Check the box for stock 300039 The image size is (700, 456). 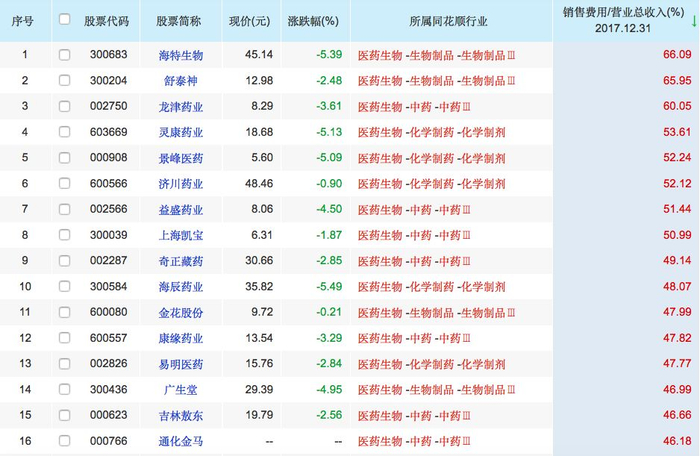[x=65, y=235]
